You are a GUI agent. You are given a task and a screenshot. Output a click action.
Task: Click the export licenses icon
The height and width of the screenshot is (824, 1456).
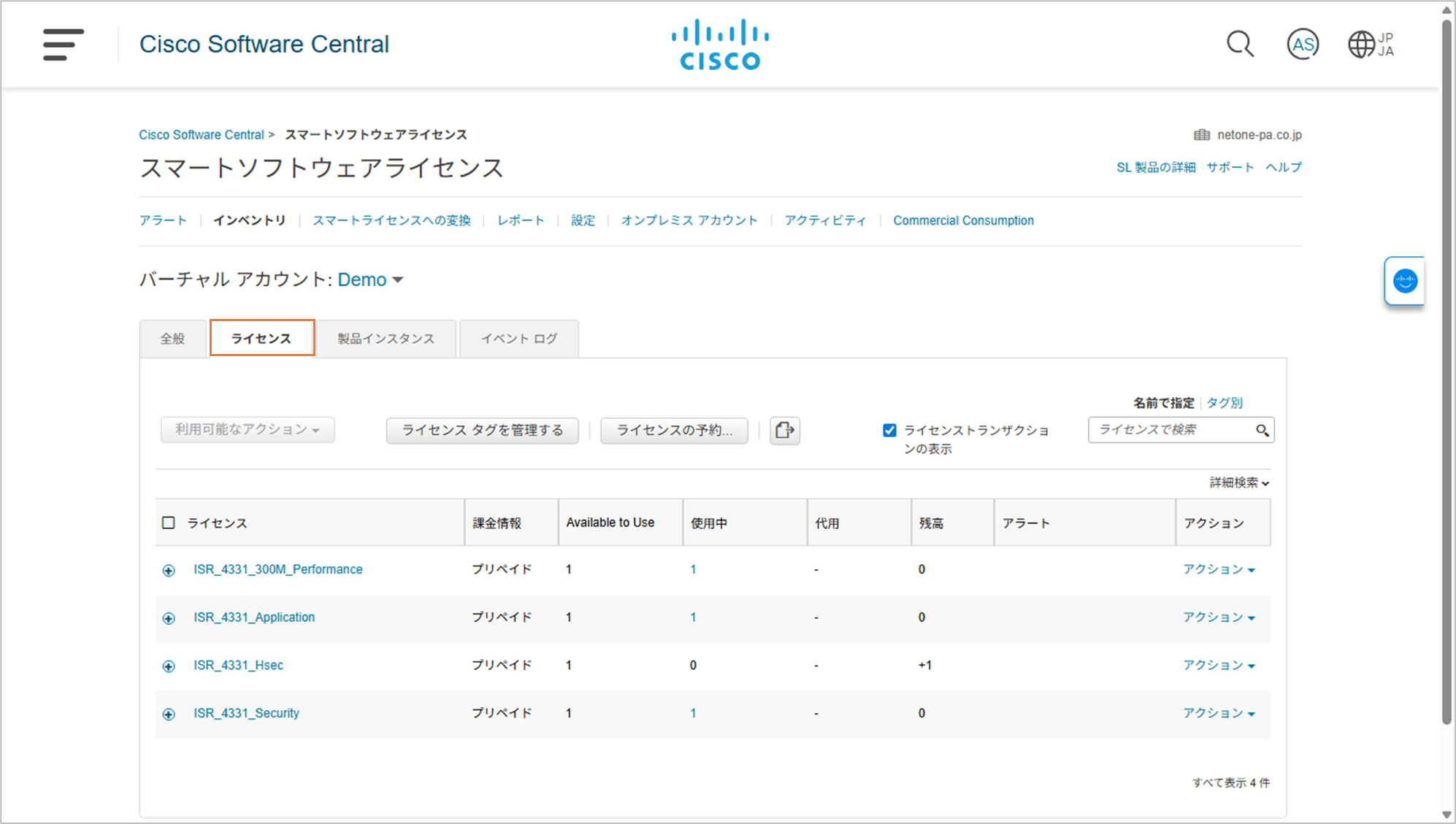point(784,431)
